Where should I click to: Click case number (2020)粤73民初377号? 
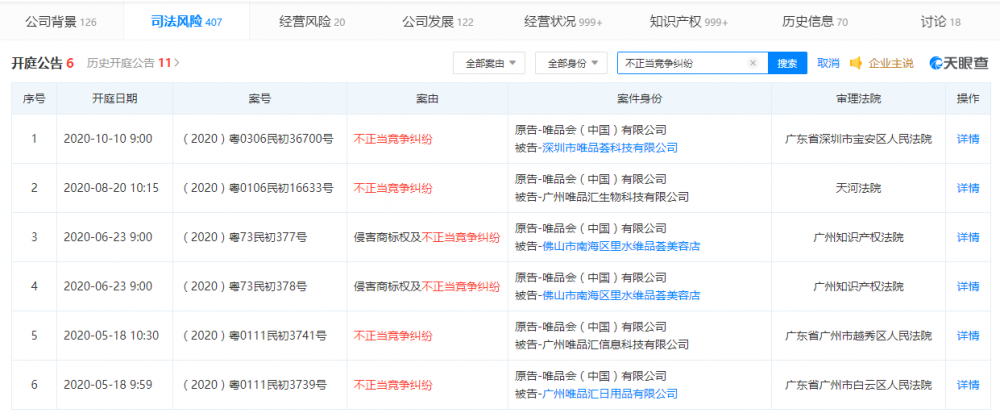point(245,237)
